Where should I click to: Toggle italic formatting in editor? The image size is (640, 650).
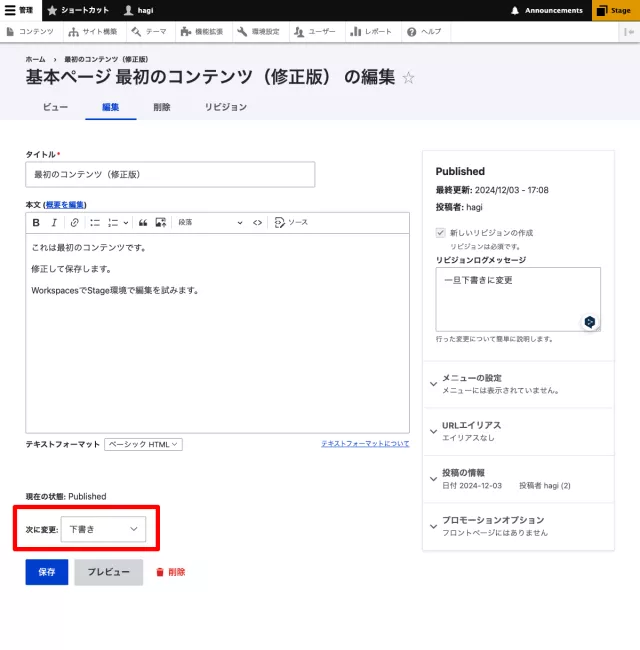[x=54, y=223]
